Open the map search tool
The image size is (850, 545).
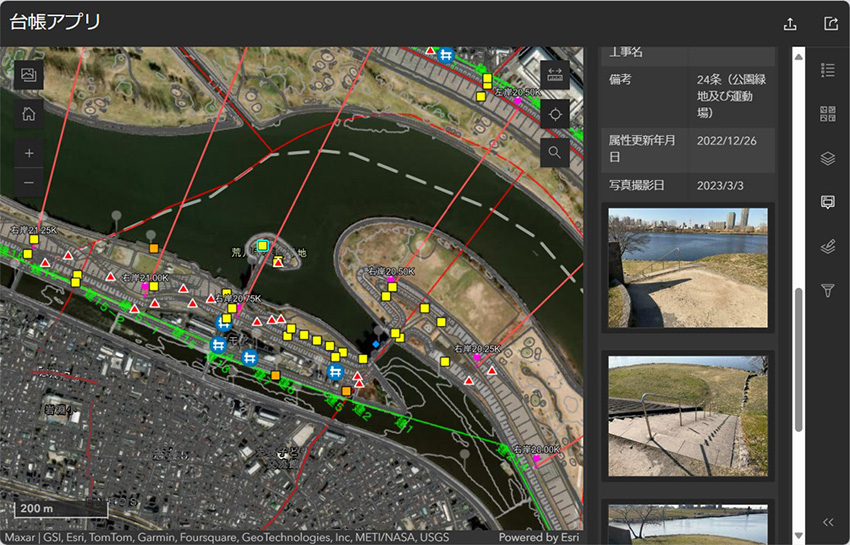(x=555, y=152)
